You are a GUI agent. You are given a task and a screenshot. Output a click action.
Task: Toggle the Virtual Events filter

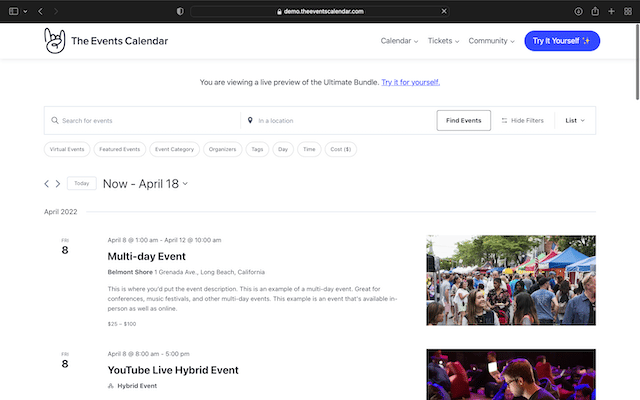[x=66, y=149]
